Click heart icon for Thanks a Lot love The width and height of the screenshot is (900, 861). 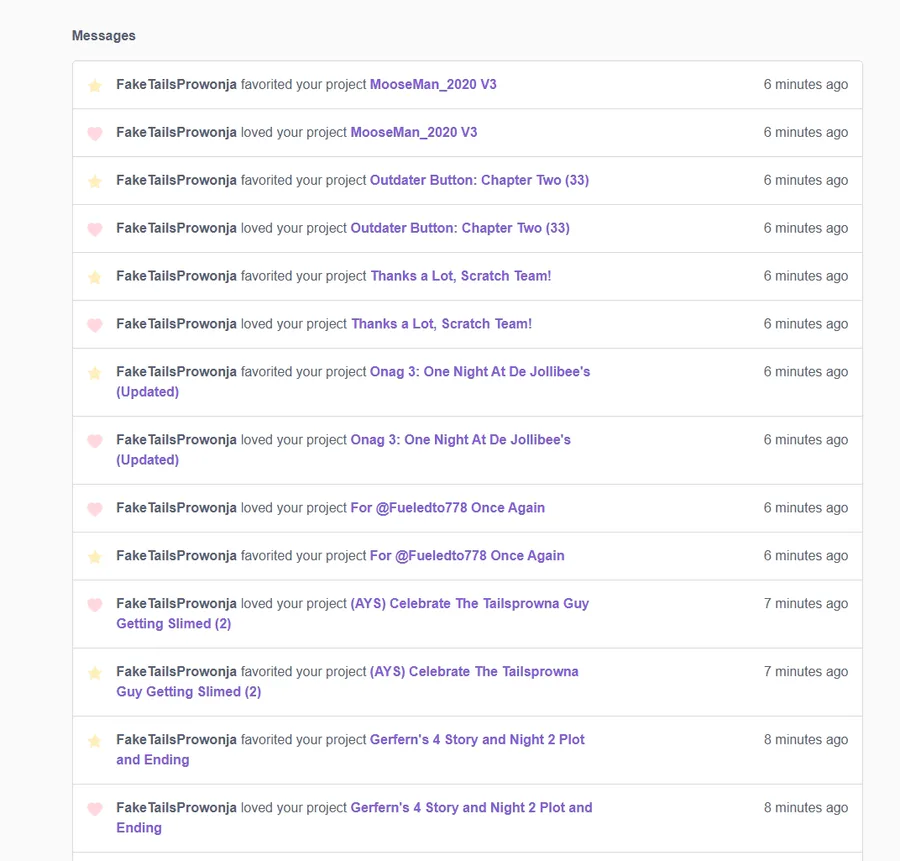pyautogui.click(x=95, y=326)
